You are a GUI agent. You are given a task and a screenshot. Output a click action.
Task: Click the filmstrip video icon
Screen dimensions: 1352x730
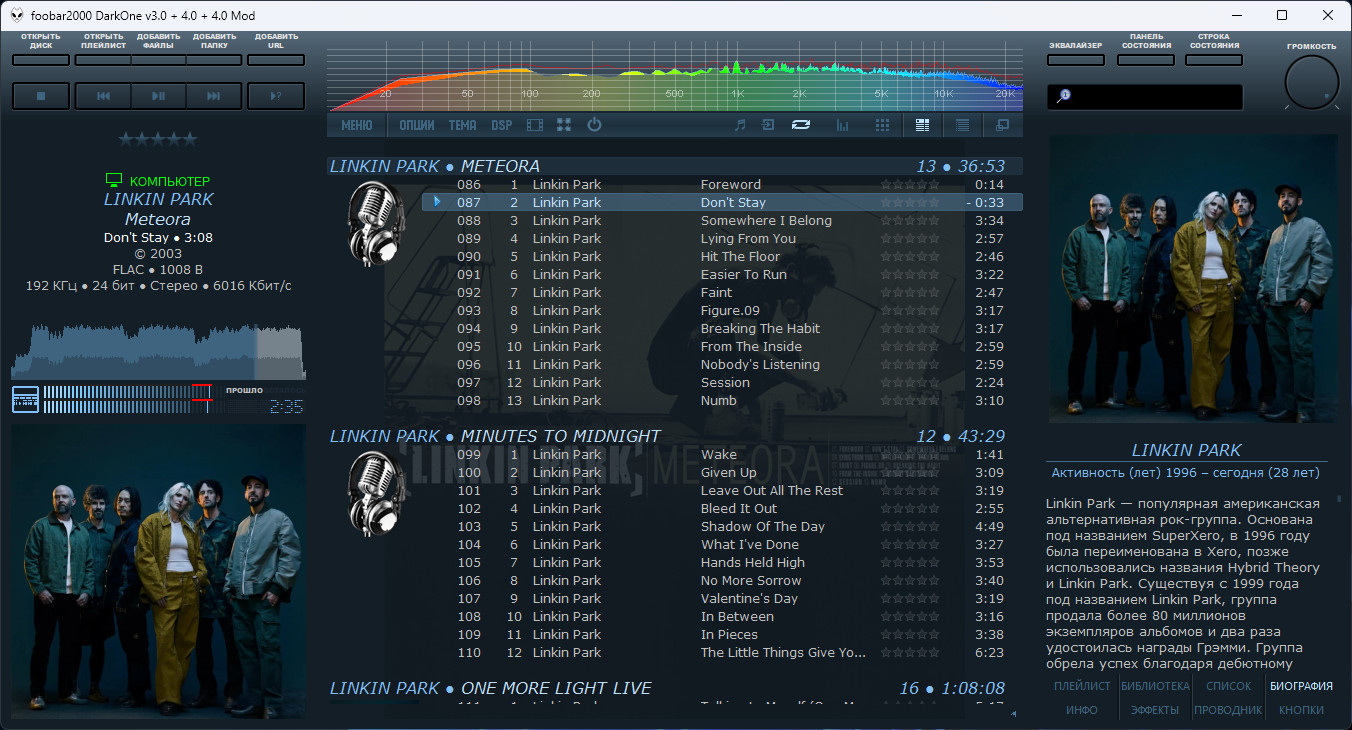[535, 125]
